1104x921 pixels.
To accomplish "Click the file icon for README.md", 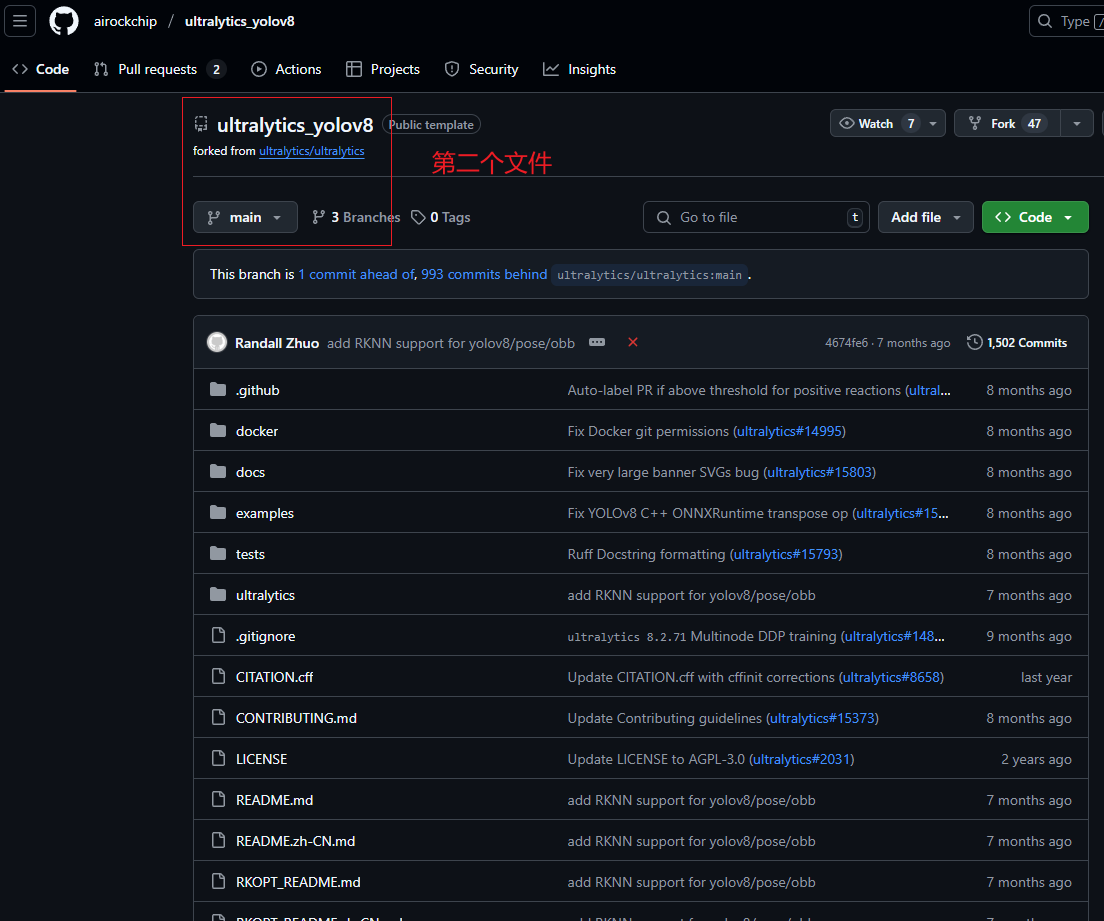I will (x=218, y=799).
